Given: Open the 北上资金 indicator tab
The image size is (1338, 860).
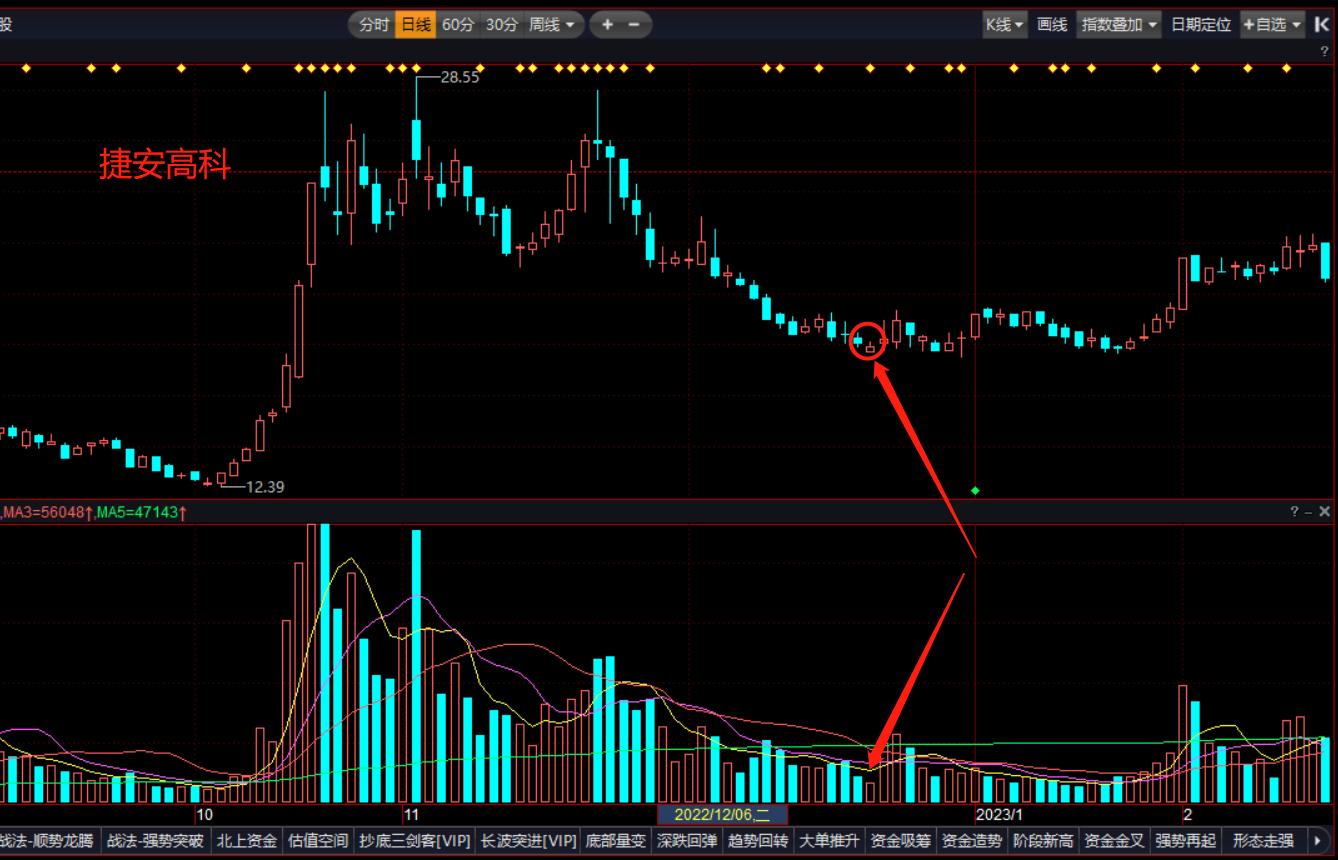Looking at the screenshot, I should (247, 840).
